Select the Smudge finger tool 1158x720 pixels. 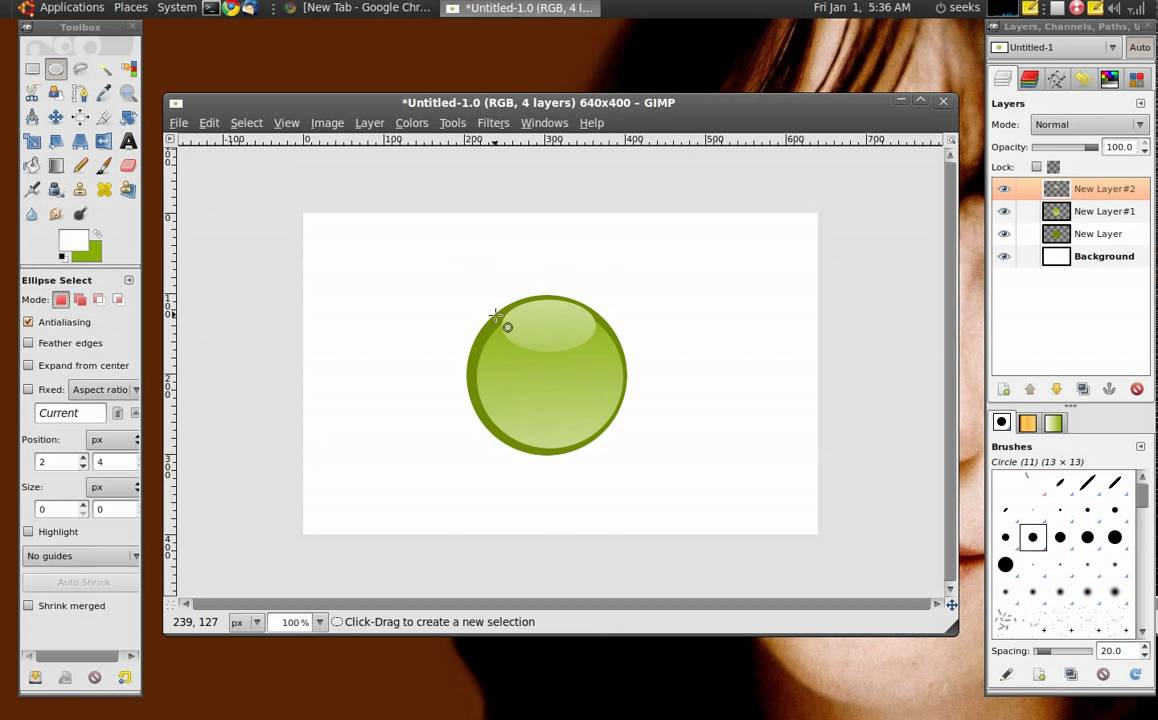pos(55,214)
